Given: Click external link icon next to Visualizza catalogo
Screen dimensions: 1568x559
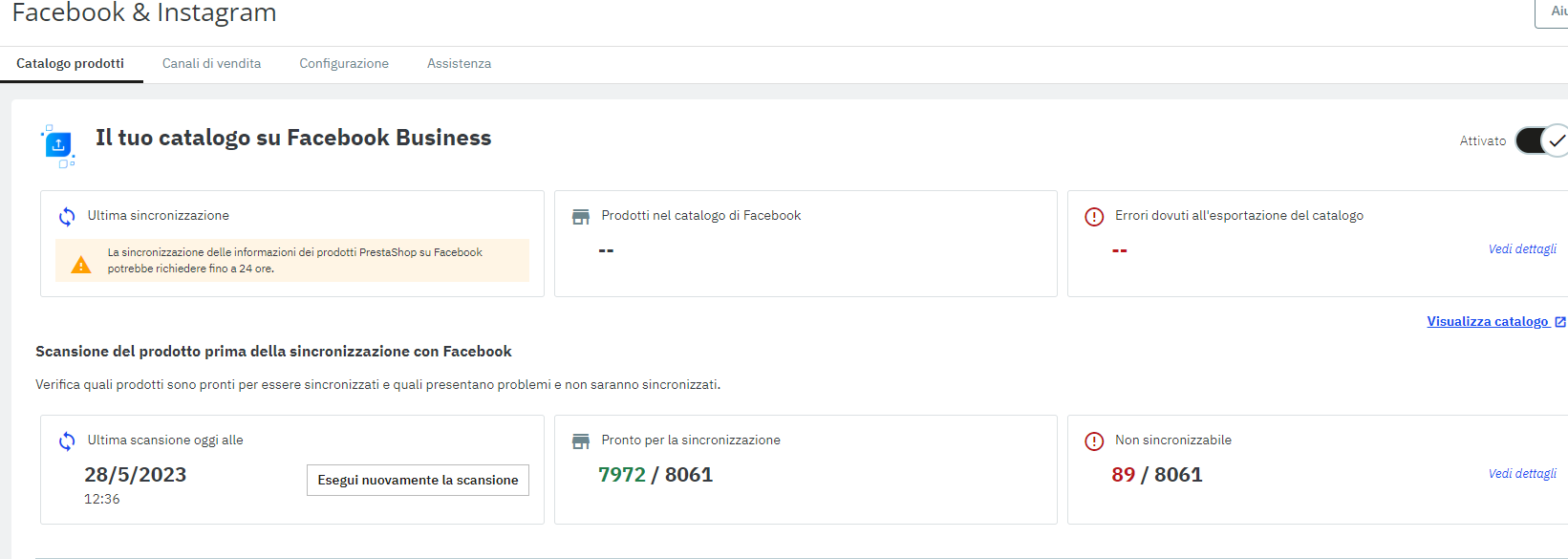Looking at the screenshot, I should (x=1560, y=322).
